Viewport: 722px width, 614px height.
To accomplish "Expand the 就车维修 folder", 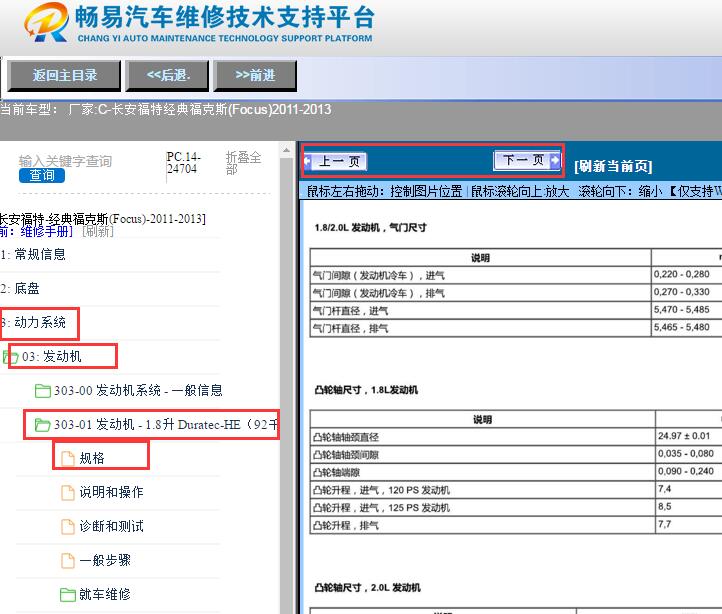I will click(105, 595).
